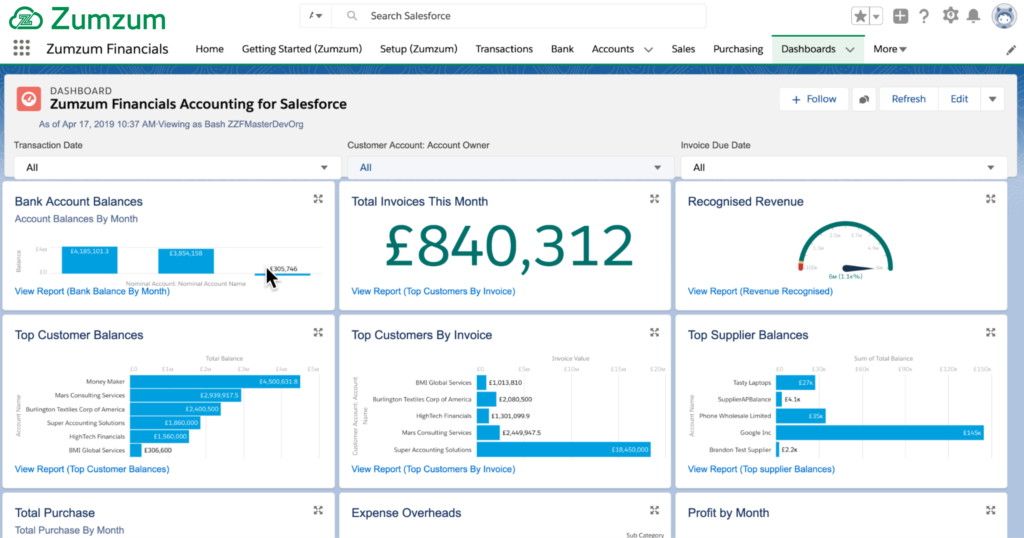Open the Help question mark icon
Viewport: 1024px width, 538px height.
coord(924,16)
